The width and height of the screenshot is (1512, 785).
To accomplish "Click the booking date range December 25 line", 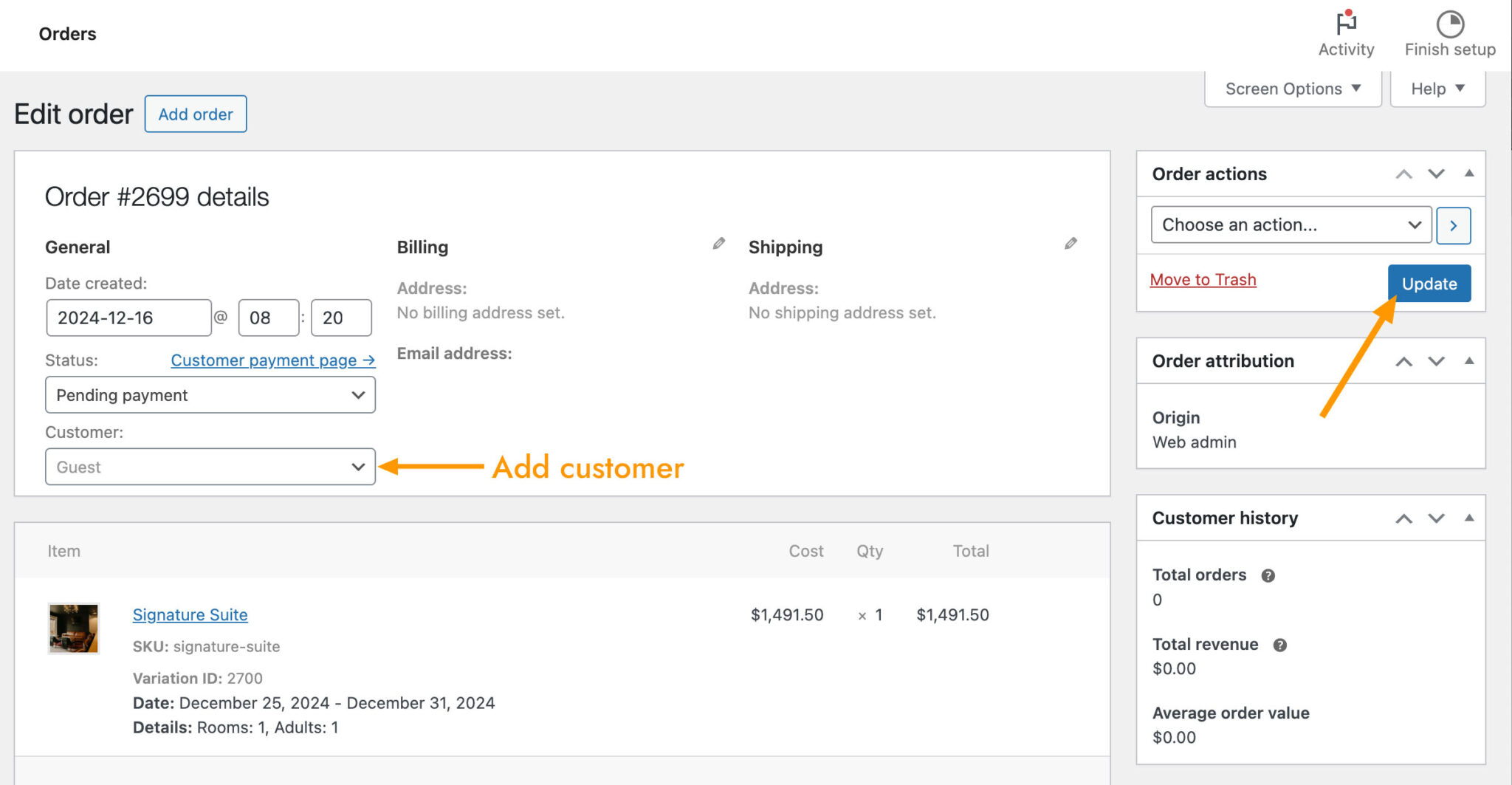I will (x=314, y=703).
